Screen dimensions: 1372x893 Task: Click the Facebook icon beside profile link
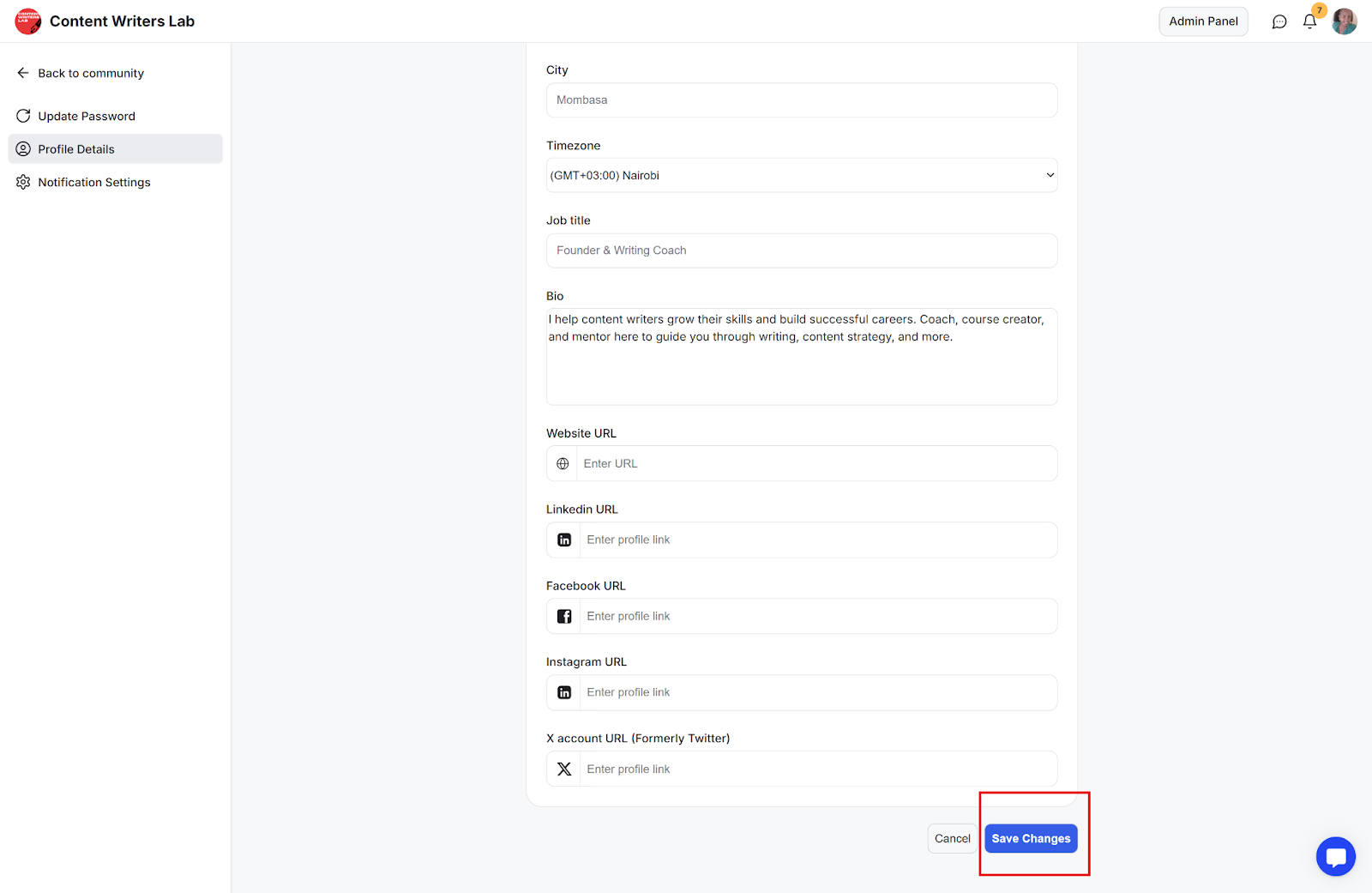pyautogui.click(x=564, y=617)
